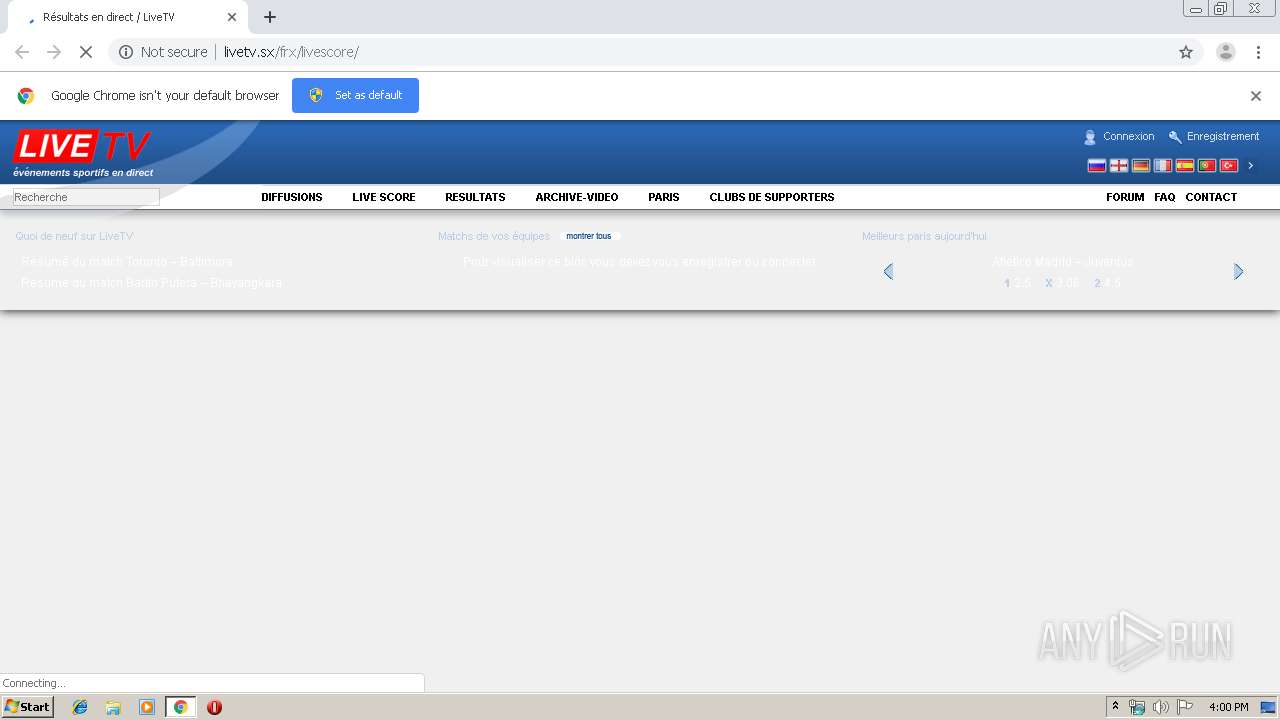Dismiss the default browser notification bar
Viewport: 1280px width, 720px height.
pyautogui.click(x=1256, y=96)
